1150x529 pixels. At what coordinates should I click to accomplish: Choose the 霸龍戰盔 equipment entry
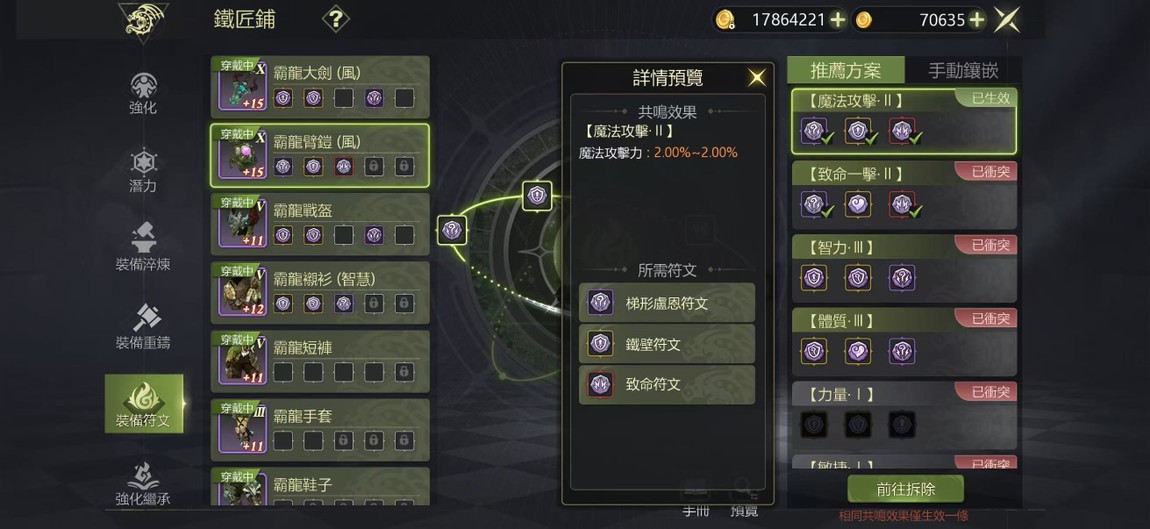point(320,224)
